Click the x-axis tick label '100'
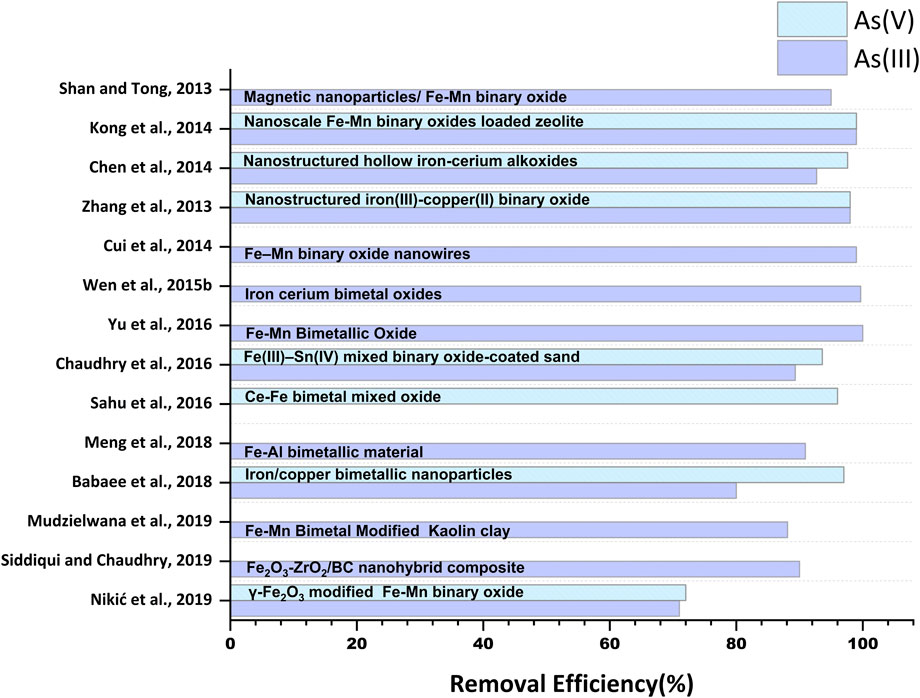Screen dimensions: 920x698 (863, 643)
